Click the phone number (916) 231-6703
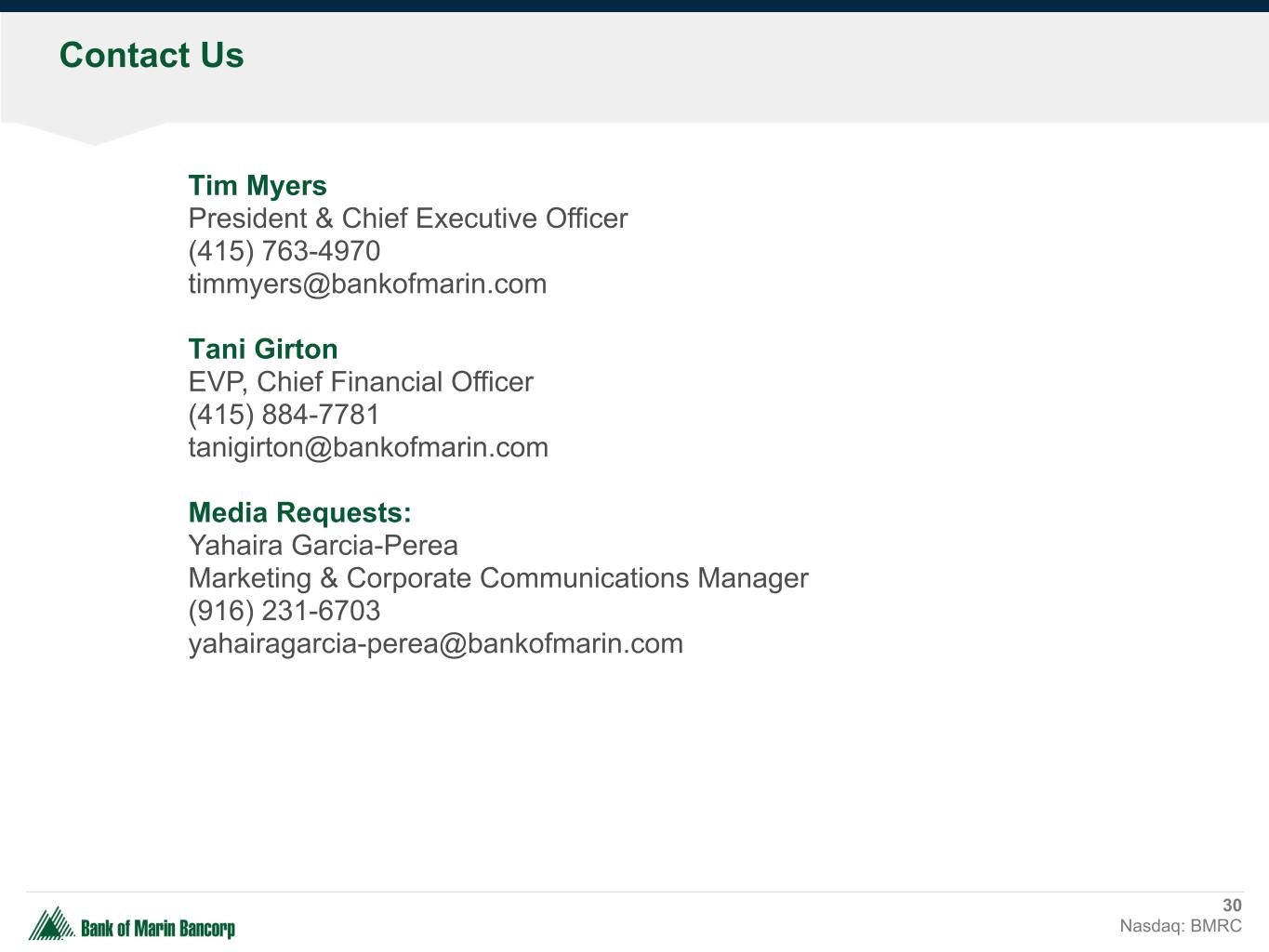Image resolution: width=1269 pixels, height=952 pixels. point(284,611)
